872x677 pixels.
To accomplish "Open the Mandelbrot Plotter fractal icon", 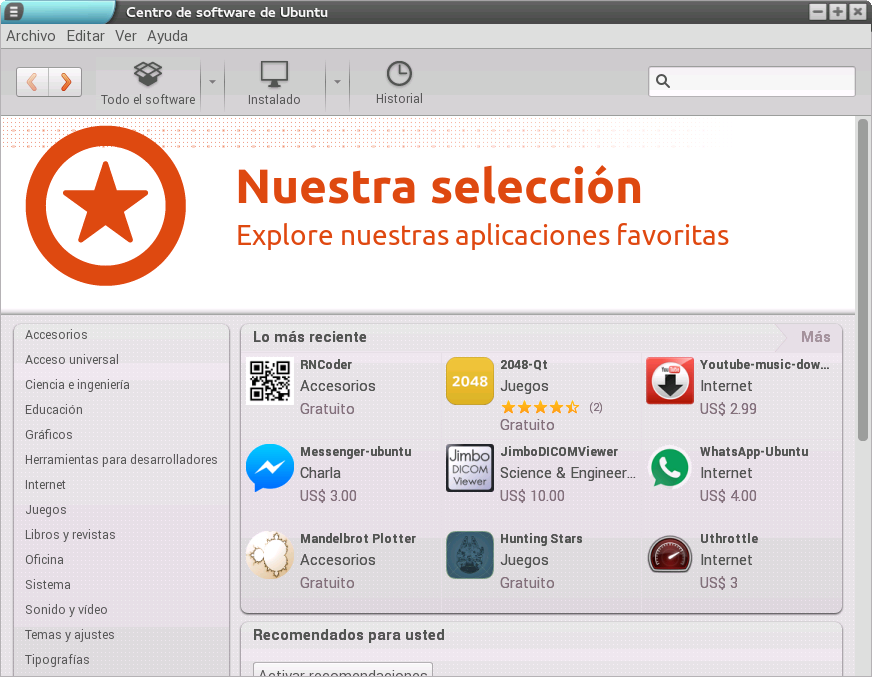I will click(x=270, y=555).
